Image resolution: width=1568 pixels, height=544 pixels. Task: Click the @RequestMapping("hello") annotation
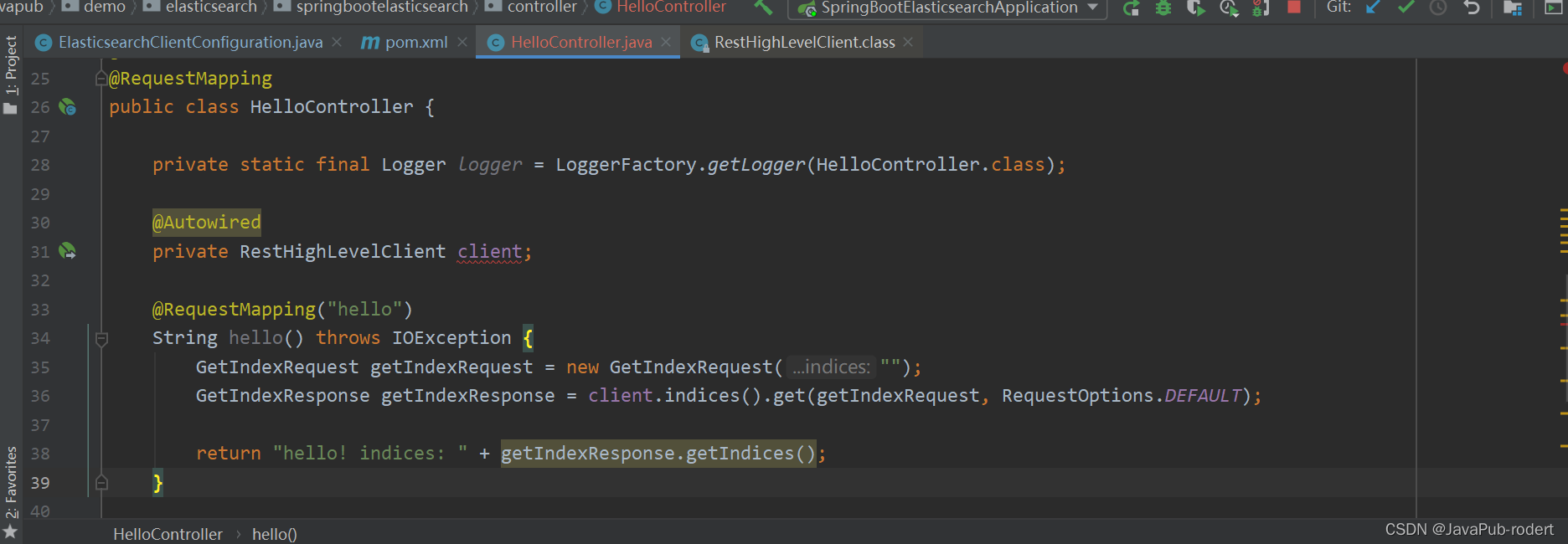tap(282, 310)
